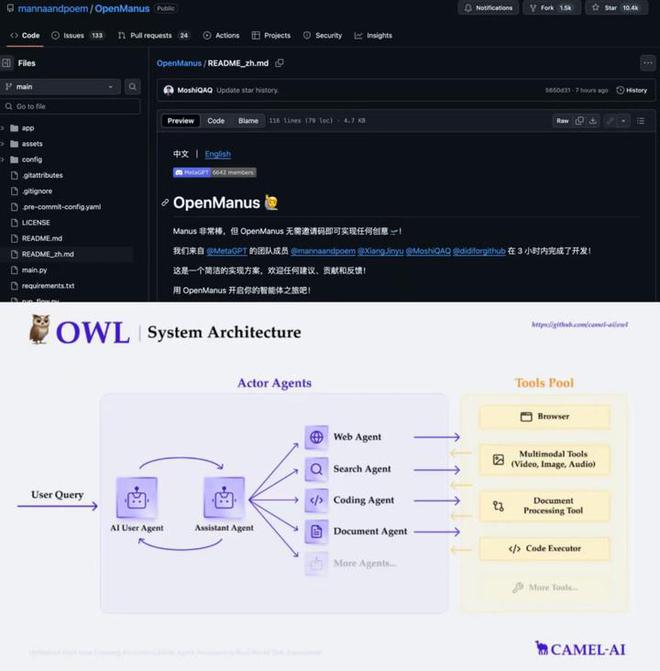Click the Notifications button
Viewport: 660px width, 671px height.
(x=488, y=8)
